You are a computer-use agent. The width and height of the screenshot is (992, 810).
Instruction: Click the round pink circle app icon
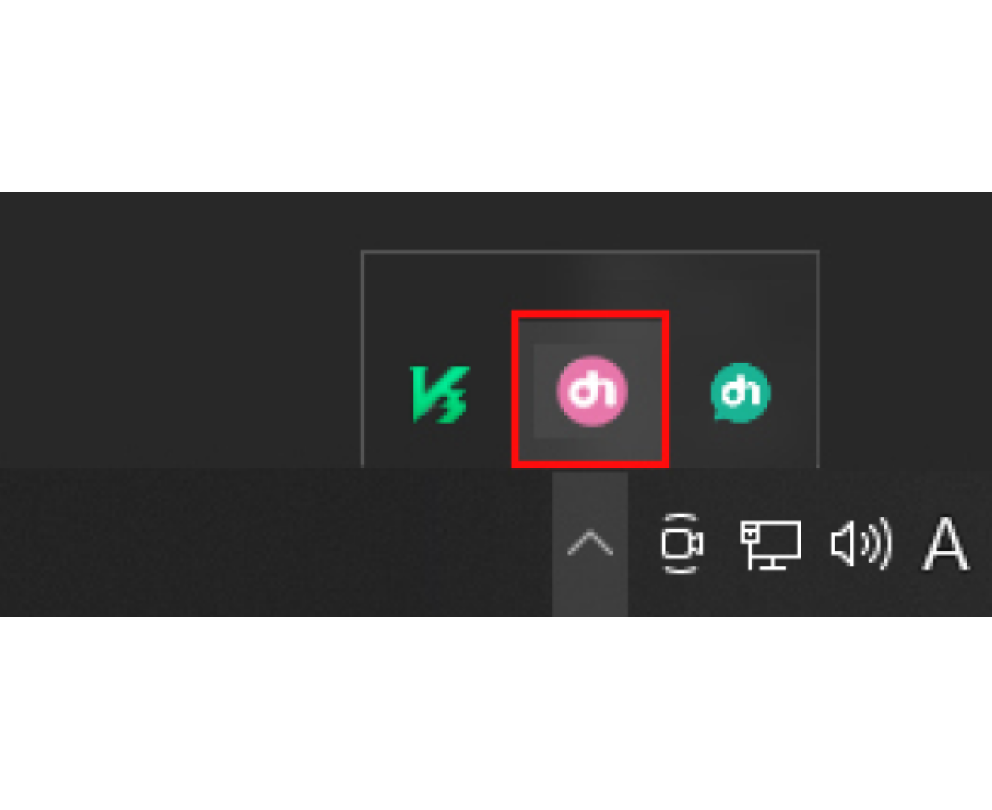pyautogui.click(x=592, y=391)
